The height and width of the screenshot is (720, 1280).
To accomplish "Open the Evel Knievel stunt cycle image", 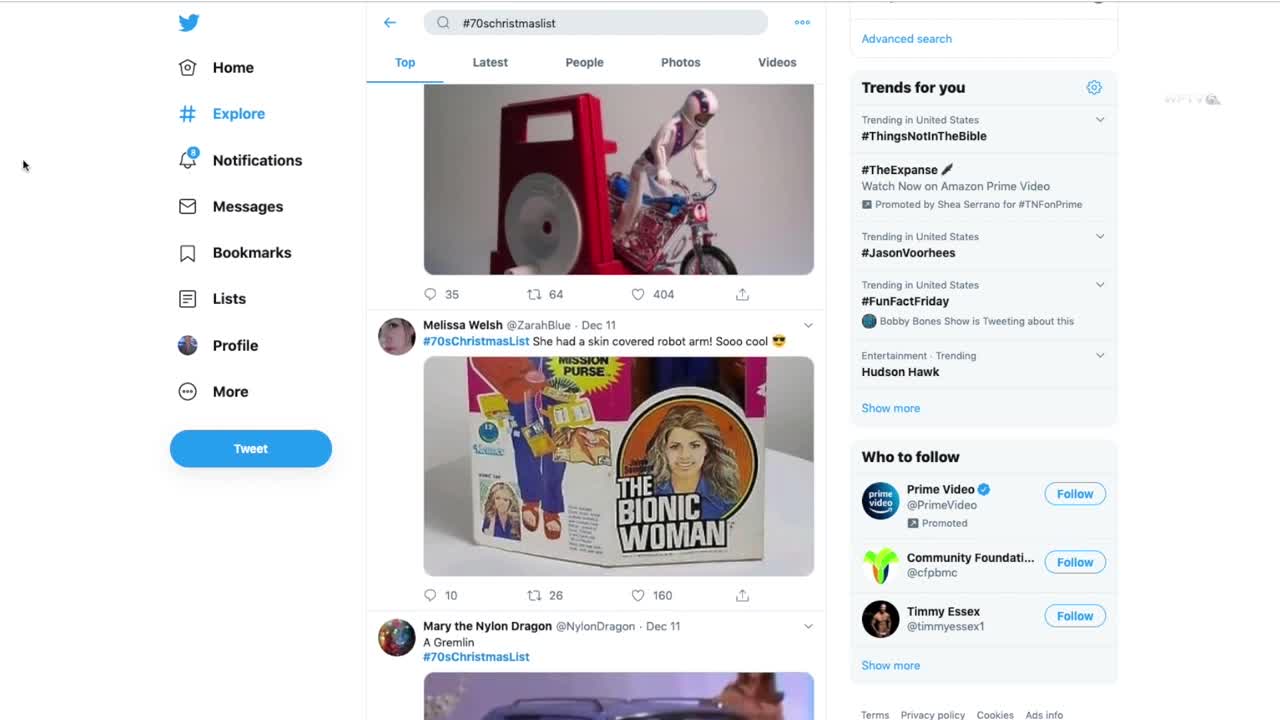I will (x=618, y=179).
